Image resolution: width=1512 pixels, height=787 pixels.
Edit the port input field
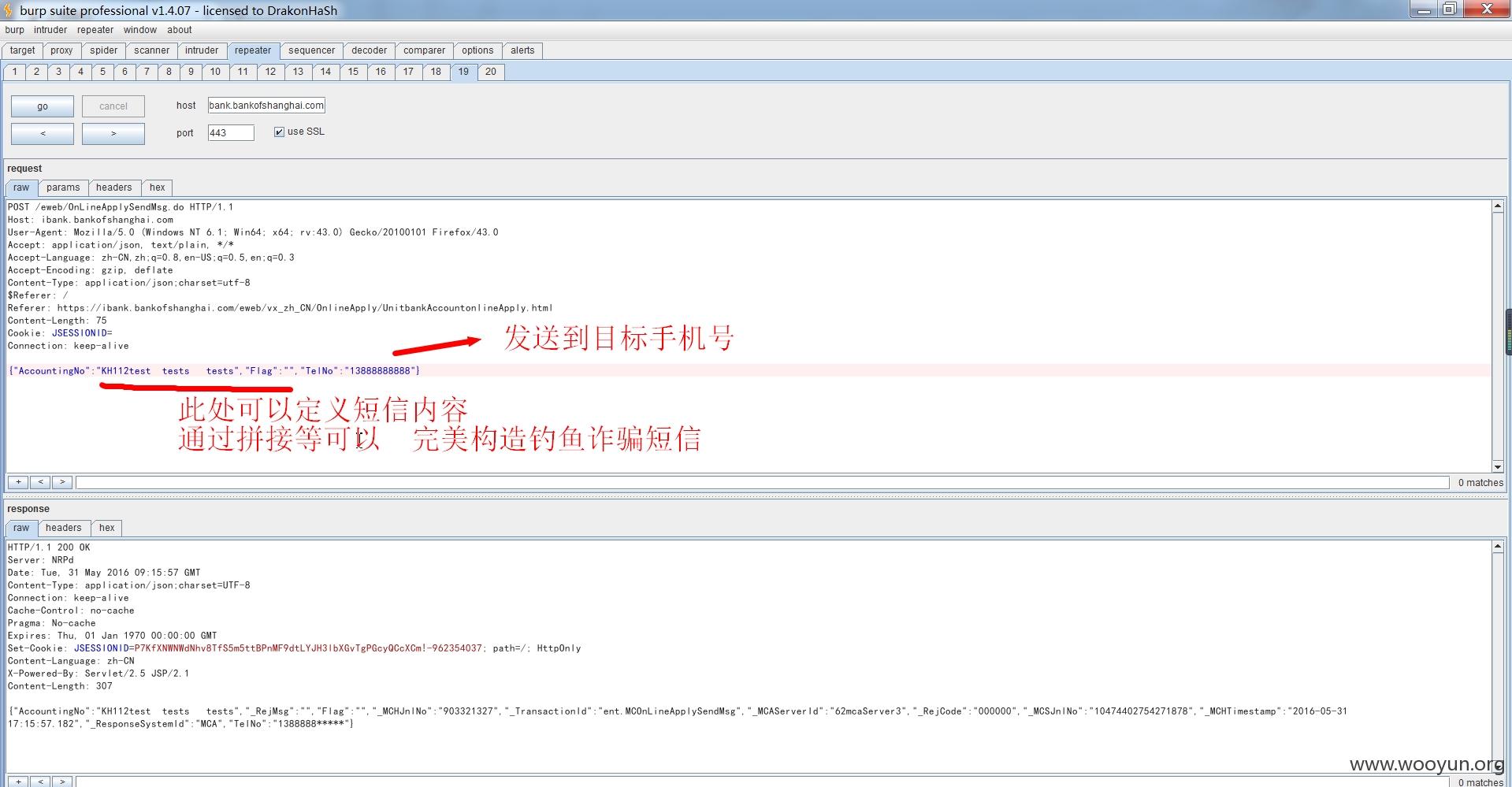coord(231,133)
